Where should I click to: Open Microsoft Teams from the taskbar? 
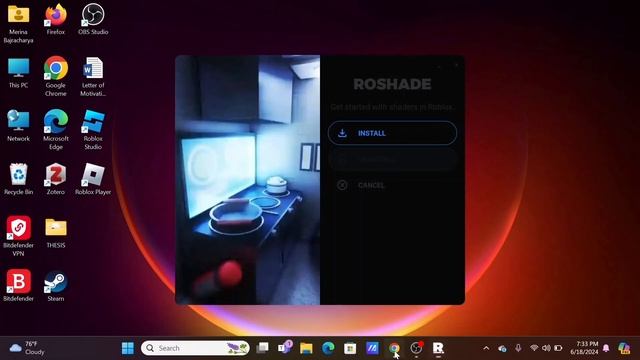coord(284,348)
